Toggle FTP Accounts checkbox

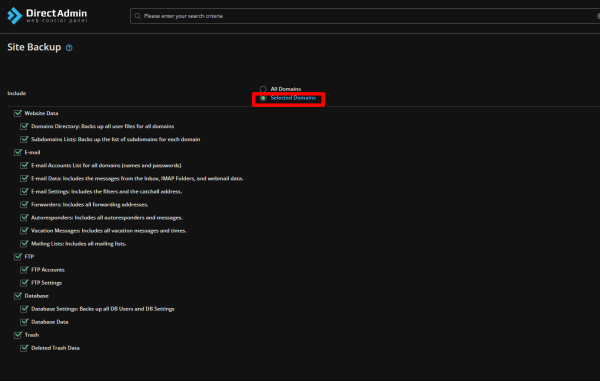[x=24, y=270]
